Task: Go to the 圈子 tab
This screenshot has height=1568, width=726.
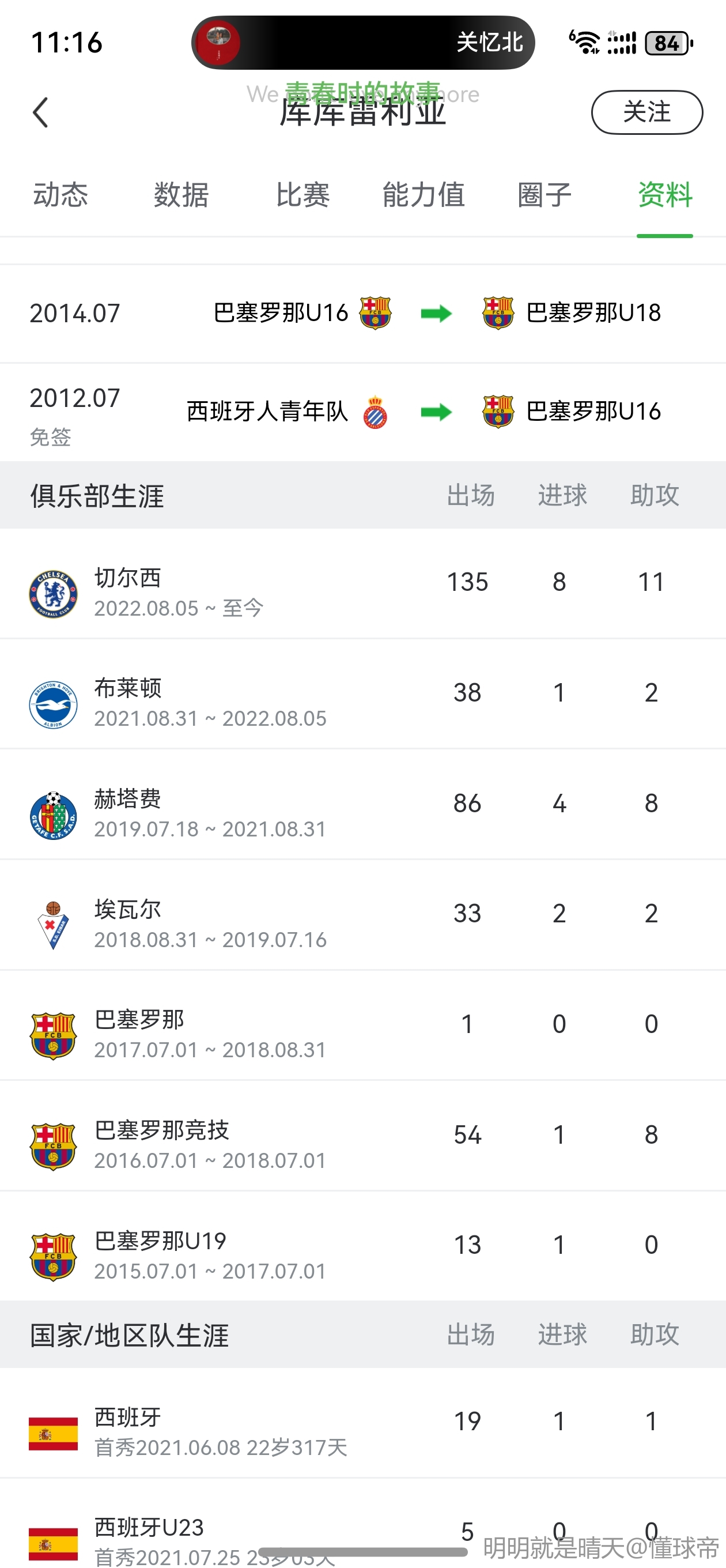Action: [x=544, y=195]
